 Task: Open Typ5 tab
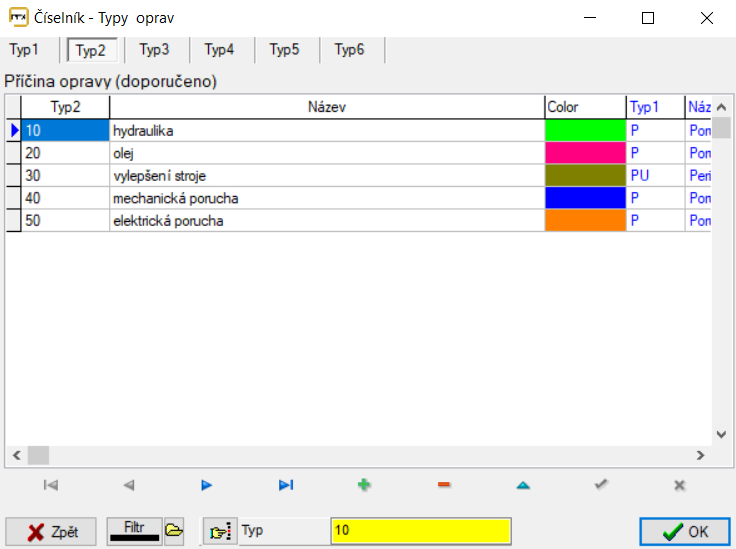pos(284,50)
